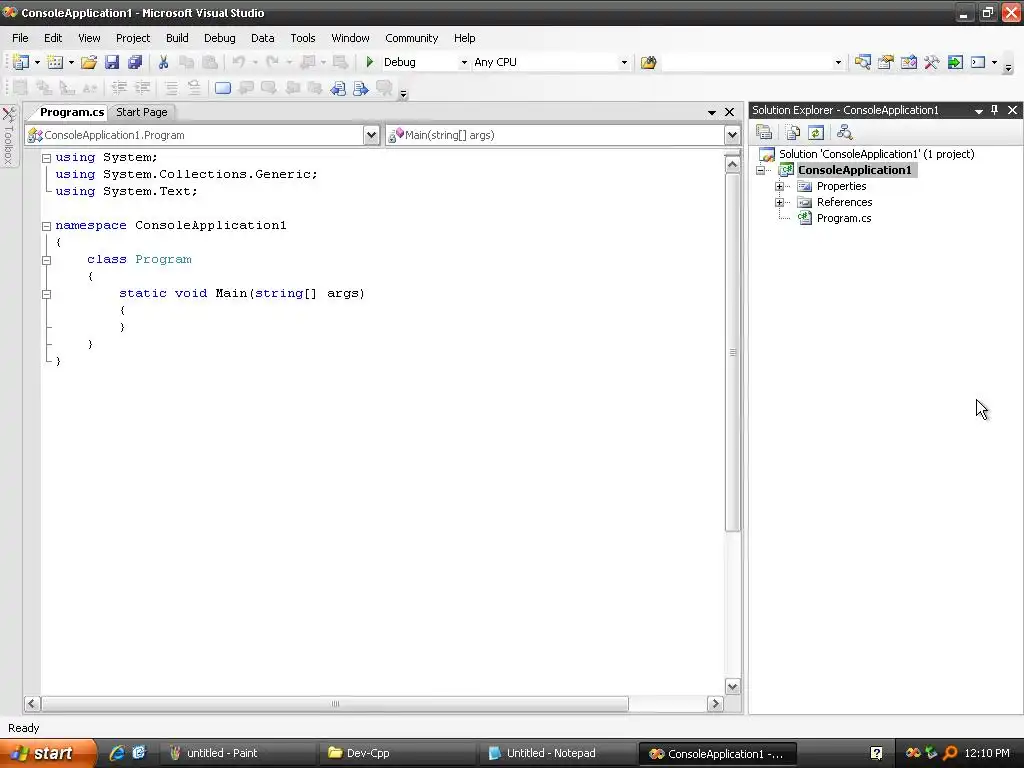Click the Add New Item toolbar icon

point(56,62)
